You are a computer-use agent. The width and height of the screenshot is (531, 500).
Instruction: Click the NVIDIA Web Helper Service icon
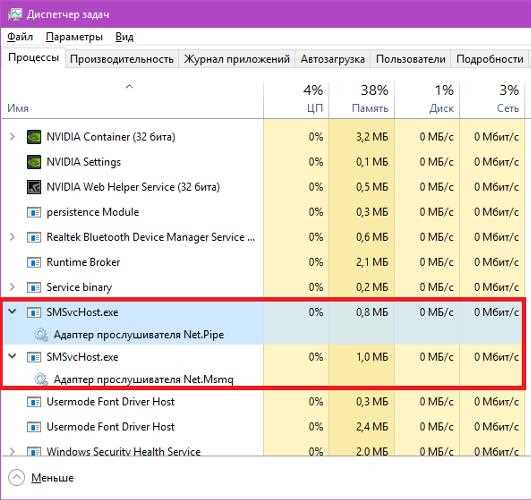pyautogui.click(x=34, y=187)
